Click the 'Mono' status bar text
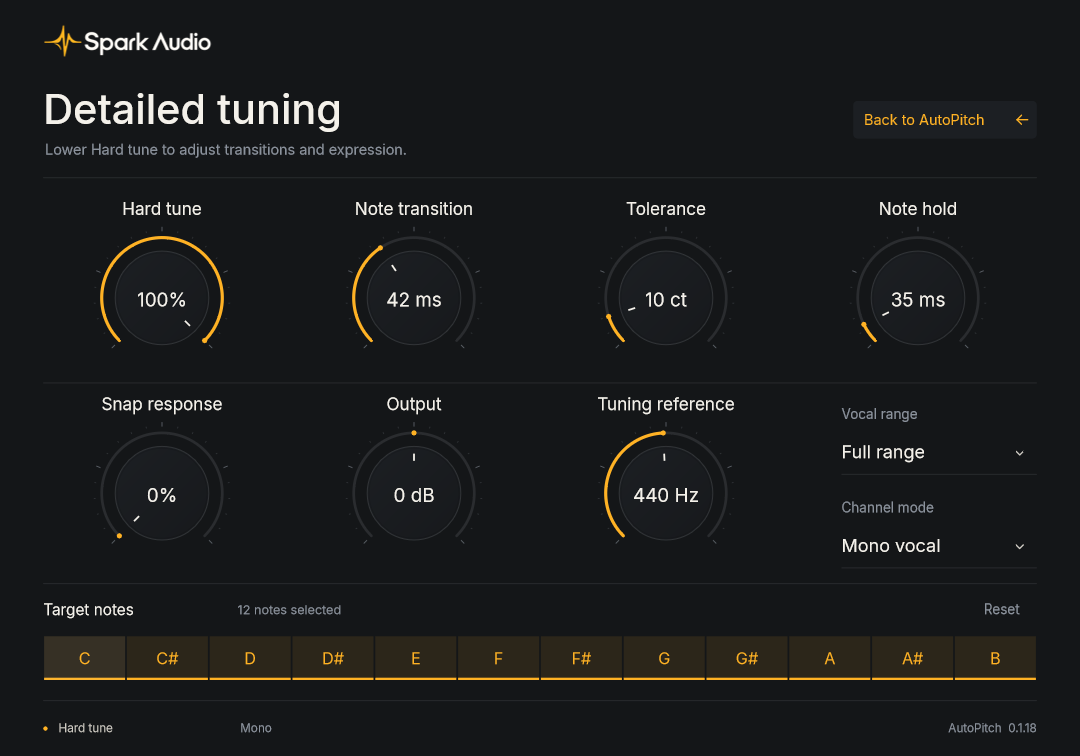This screenshot has height=756, width=1080. [x=256, y=728]
